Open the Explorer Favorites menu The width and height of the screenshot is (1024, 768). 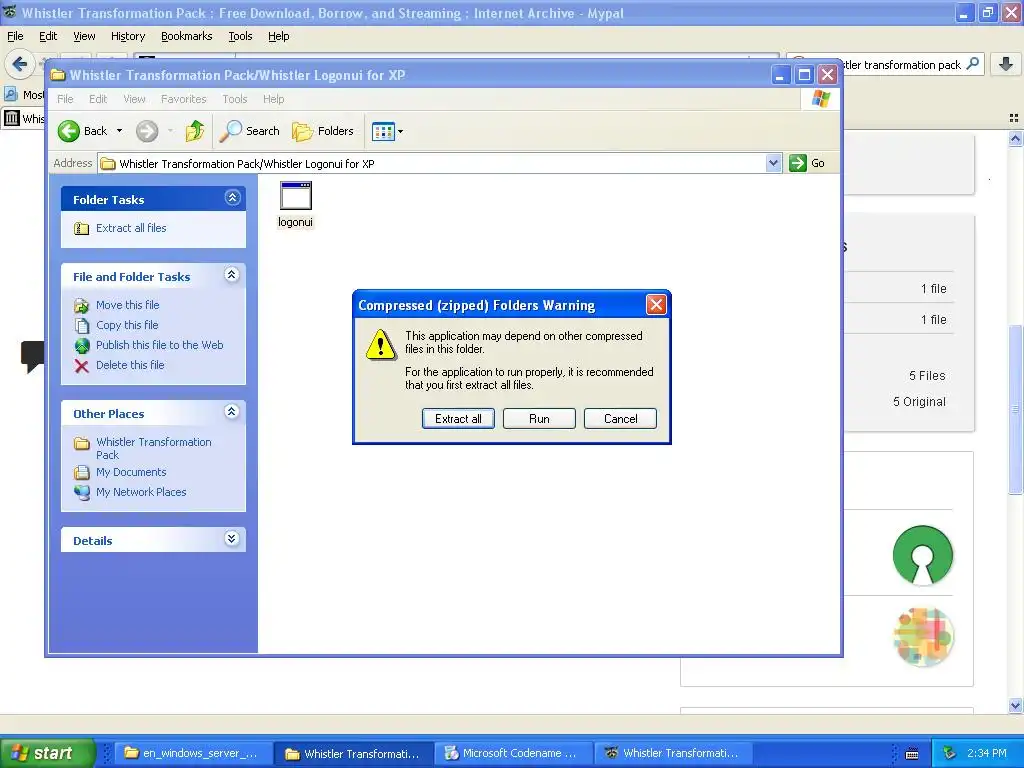[x=184, y=99]
